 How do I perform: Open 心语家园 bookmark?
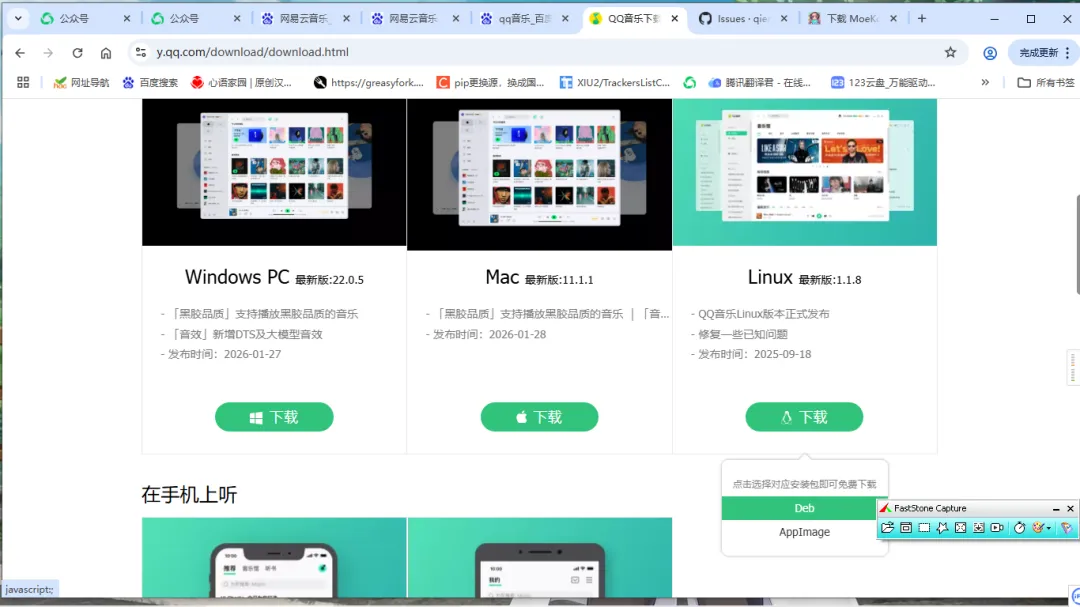241,83
